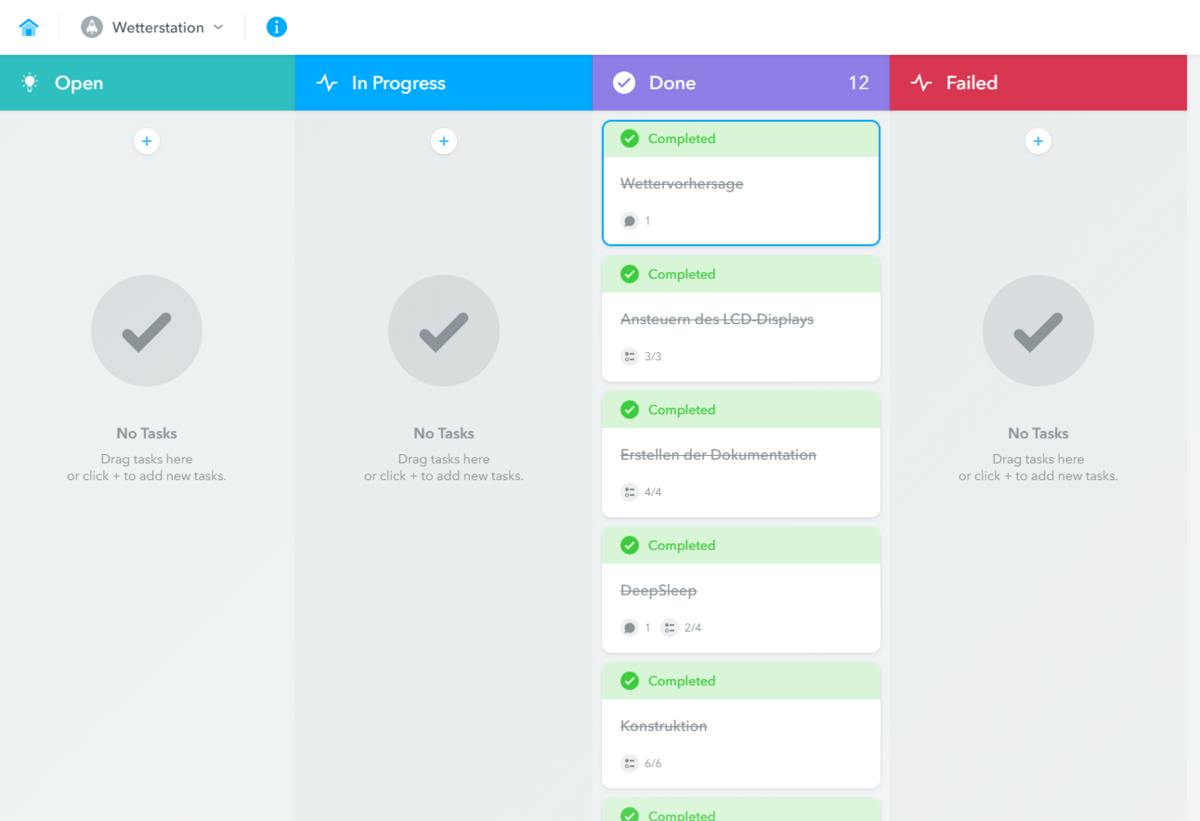Toggle completed checkmark on Erstellen der Dokumentation
Screen dimensions: 1200x821
pos(630,410)
